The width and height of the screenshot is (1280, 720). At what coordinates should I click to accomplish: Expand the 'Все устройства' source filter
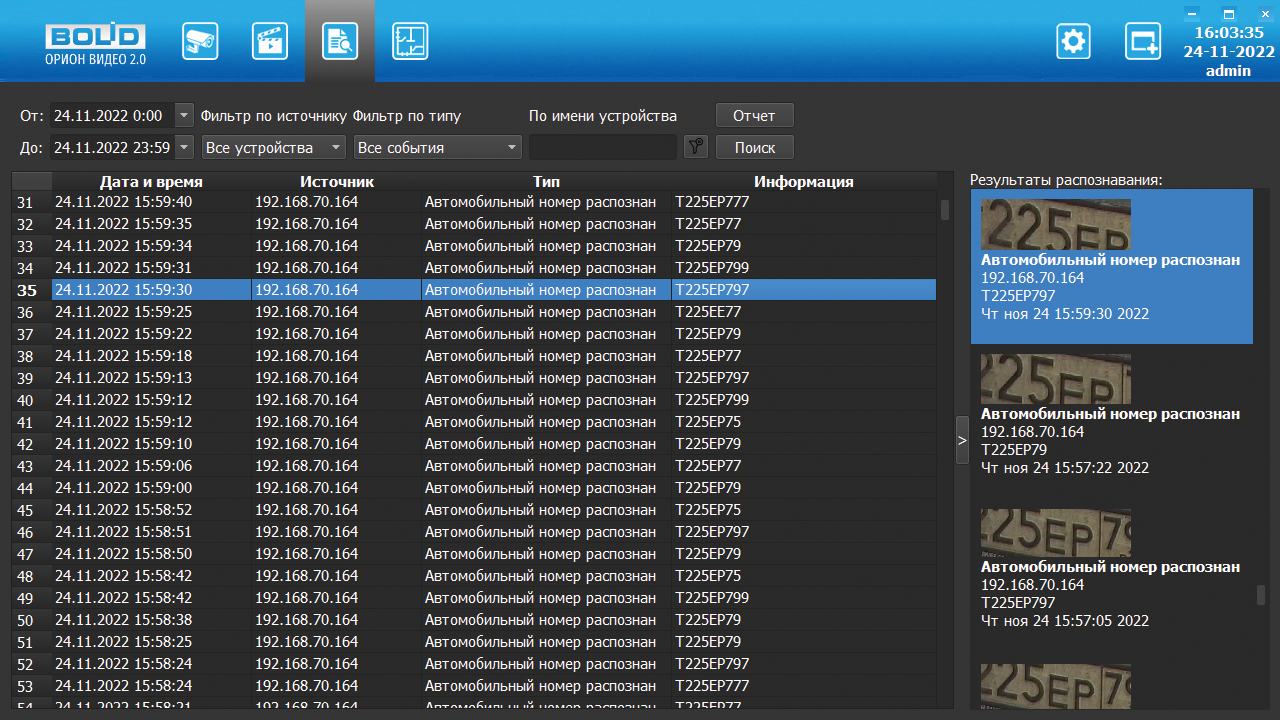[x=274, y=147]
